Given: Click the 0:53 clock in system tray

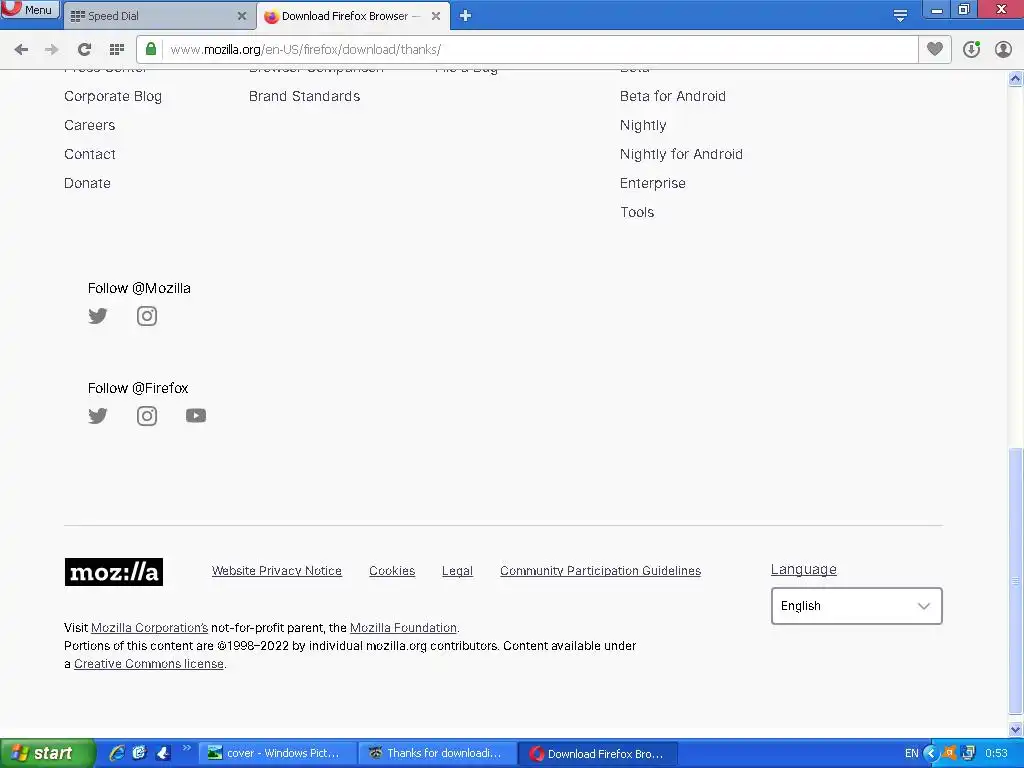Looking at the screenshot, I should [x=997, y=753].
